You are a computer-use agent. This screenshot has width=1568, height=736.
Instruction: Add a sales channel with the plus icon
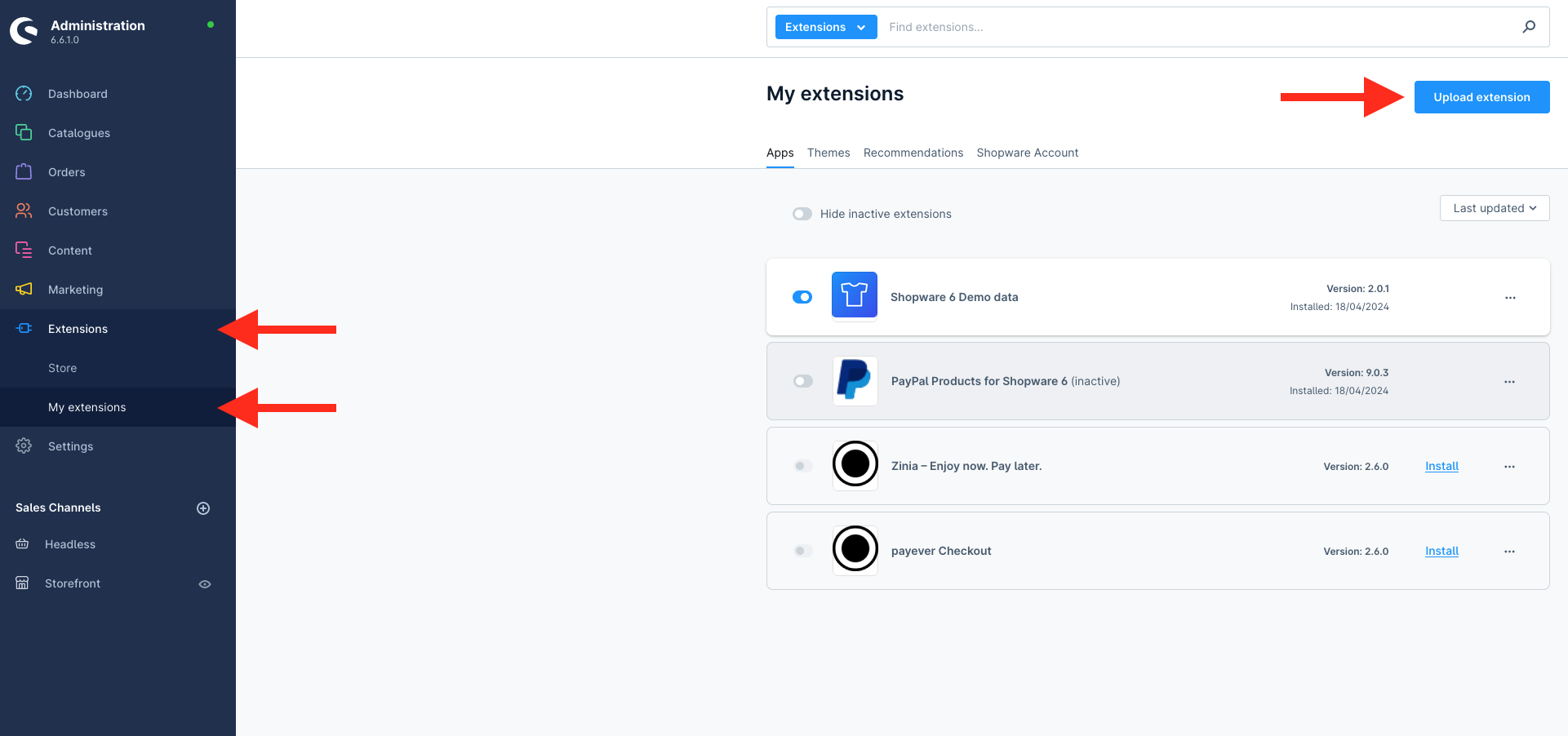coord(203,508)
